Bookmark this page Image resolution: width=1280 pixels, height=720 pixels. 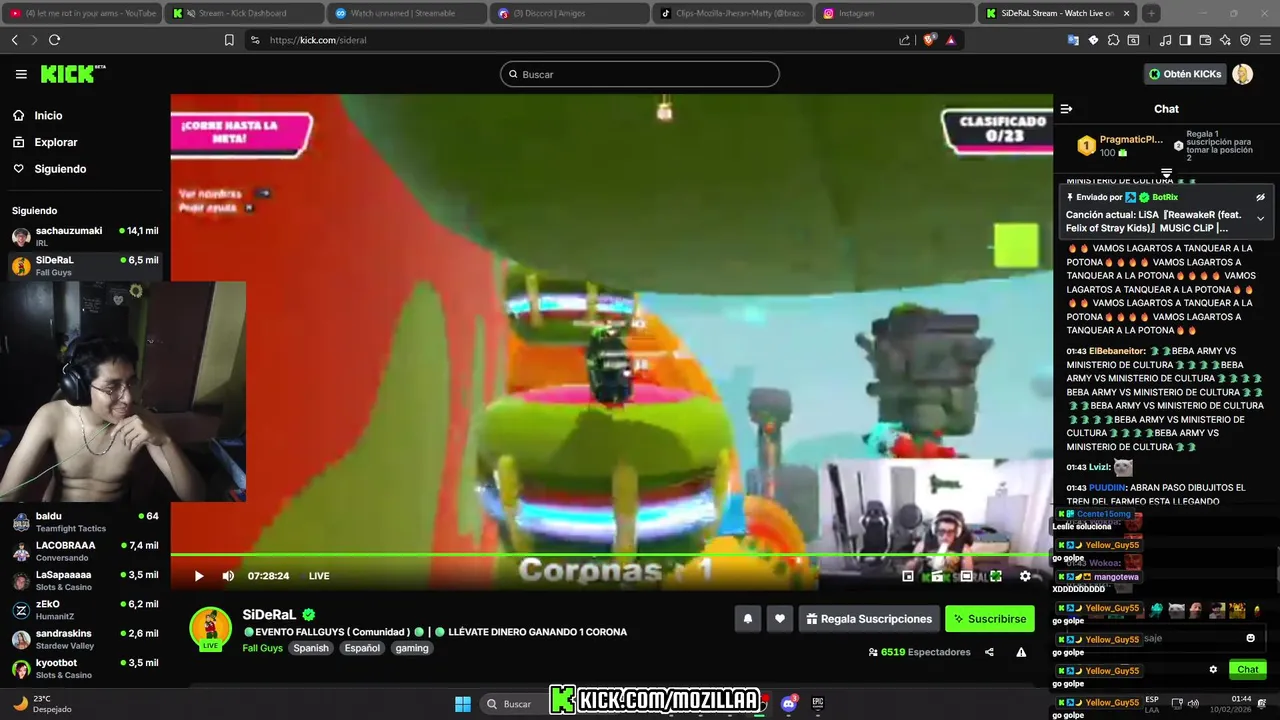[x=229, y=40]
